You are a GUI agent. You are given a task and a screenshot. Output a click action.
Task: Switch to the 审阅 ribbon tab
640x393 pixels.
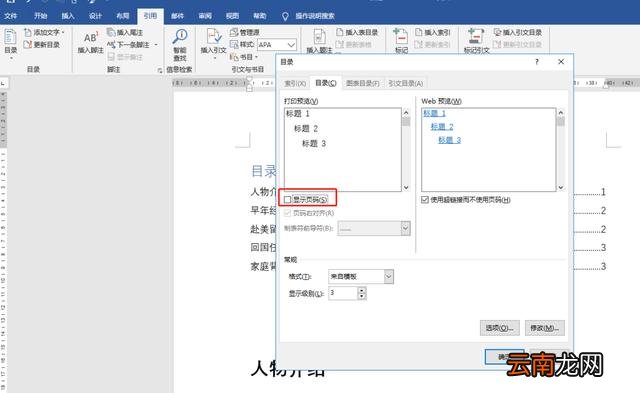(x=205, y=16)
